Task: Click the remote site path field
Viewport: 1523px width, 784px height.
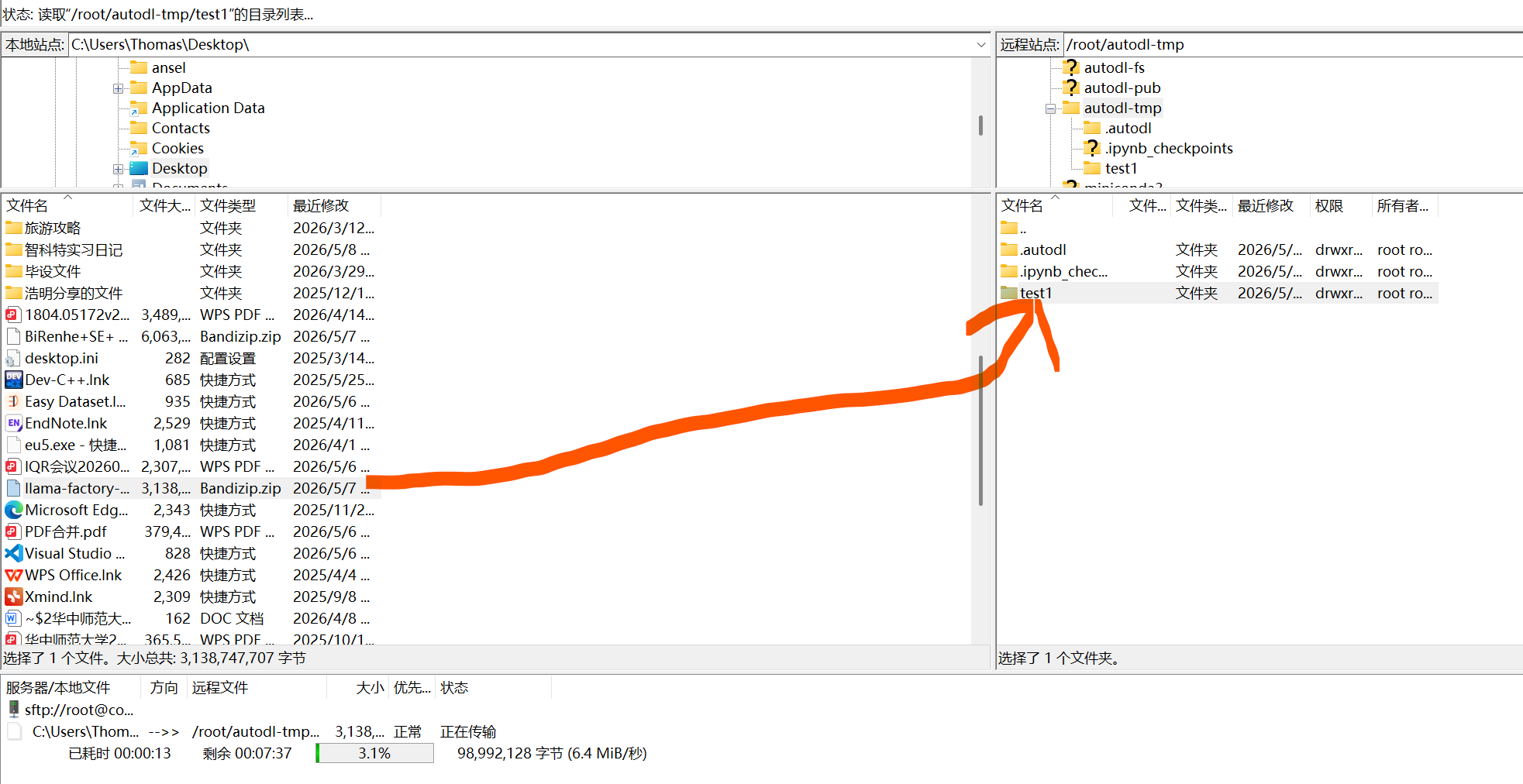Action: pos(1293,45)
